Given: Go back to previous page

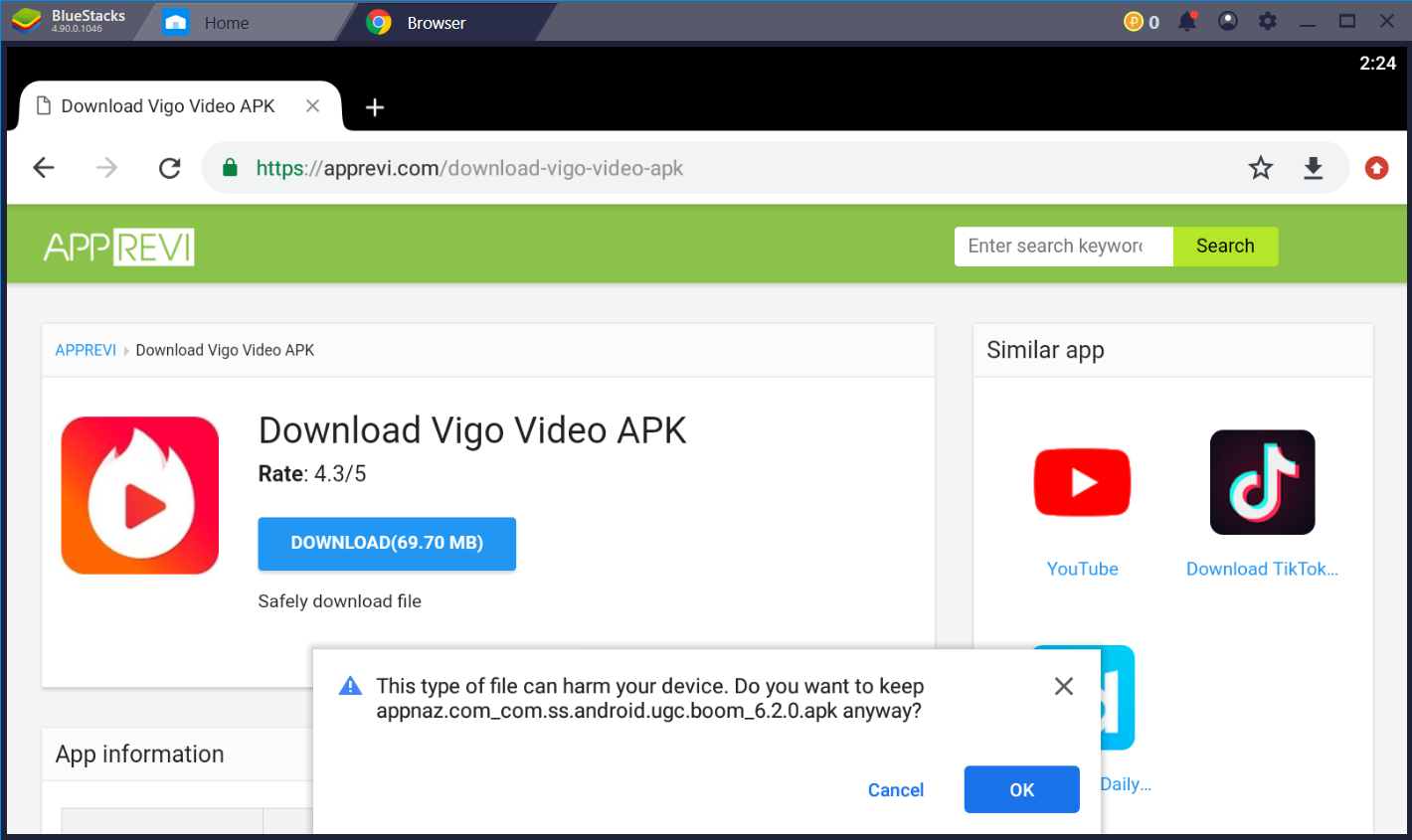Looking at the screenshot, I should 44,168.
